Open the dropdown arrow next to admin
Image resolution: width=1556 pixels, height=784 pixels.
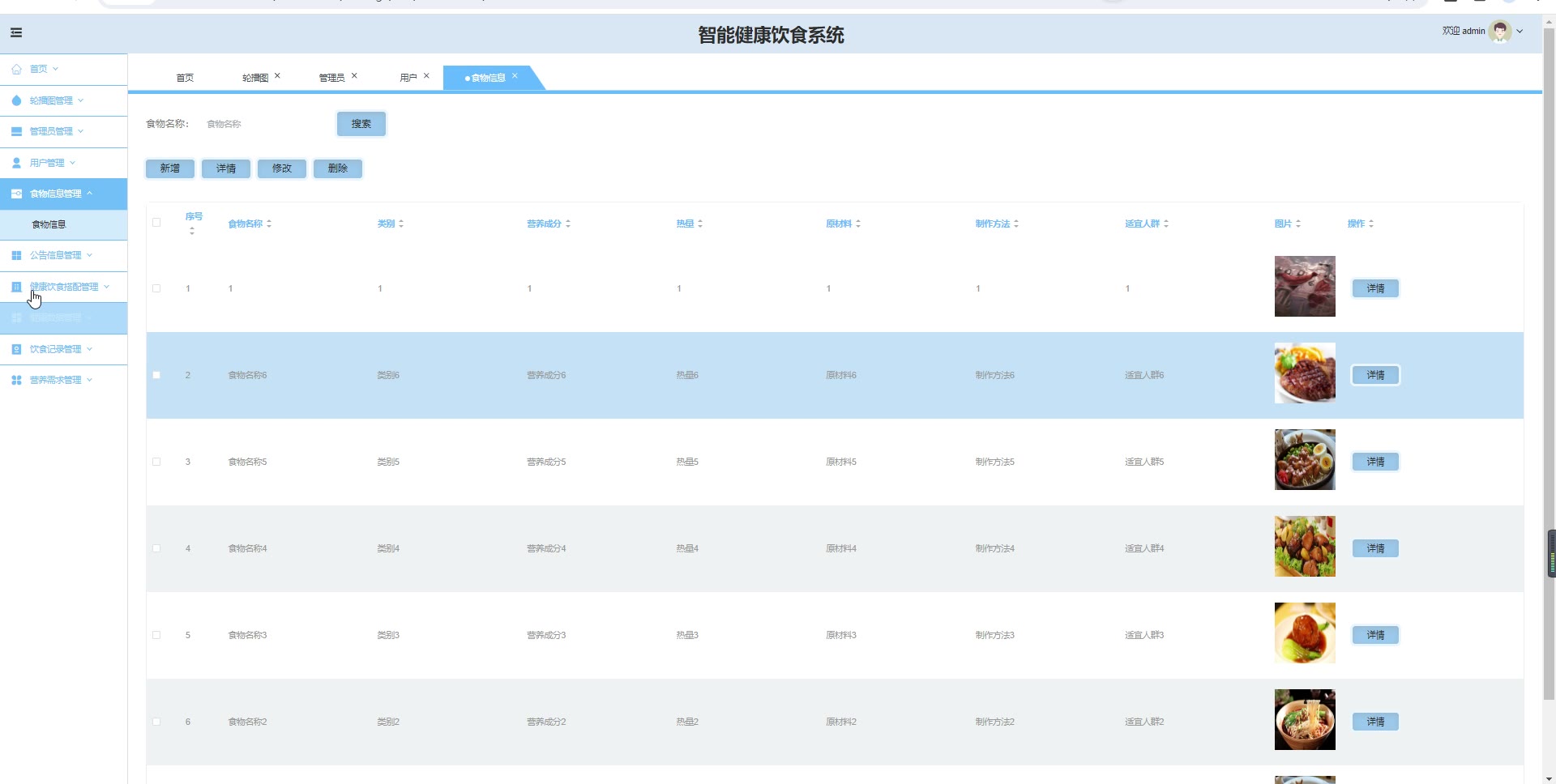point(1520,32)
